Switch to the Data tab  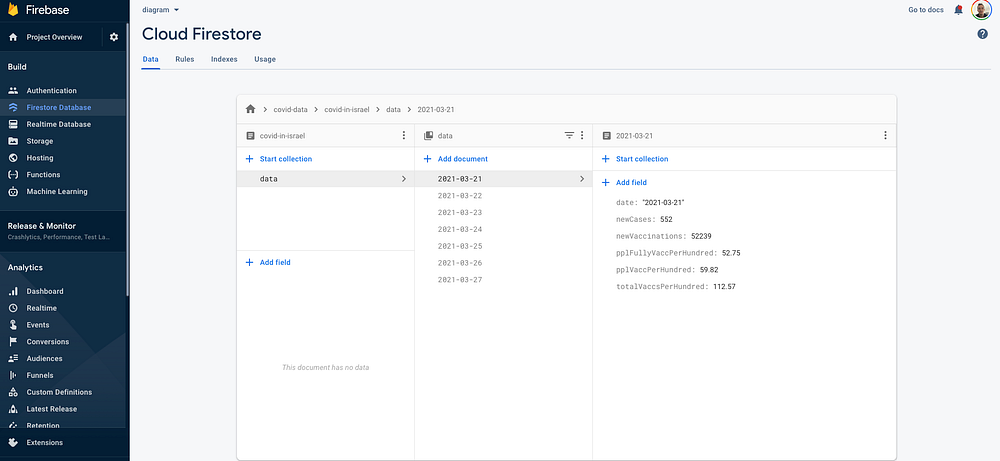point(151,59)
